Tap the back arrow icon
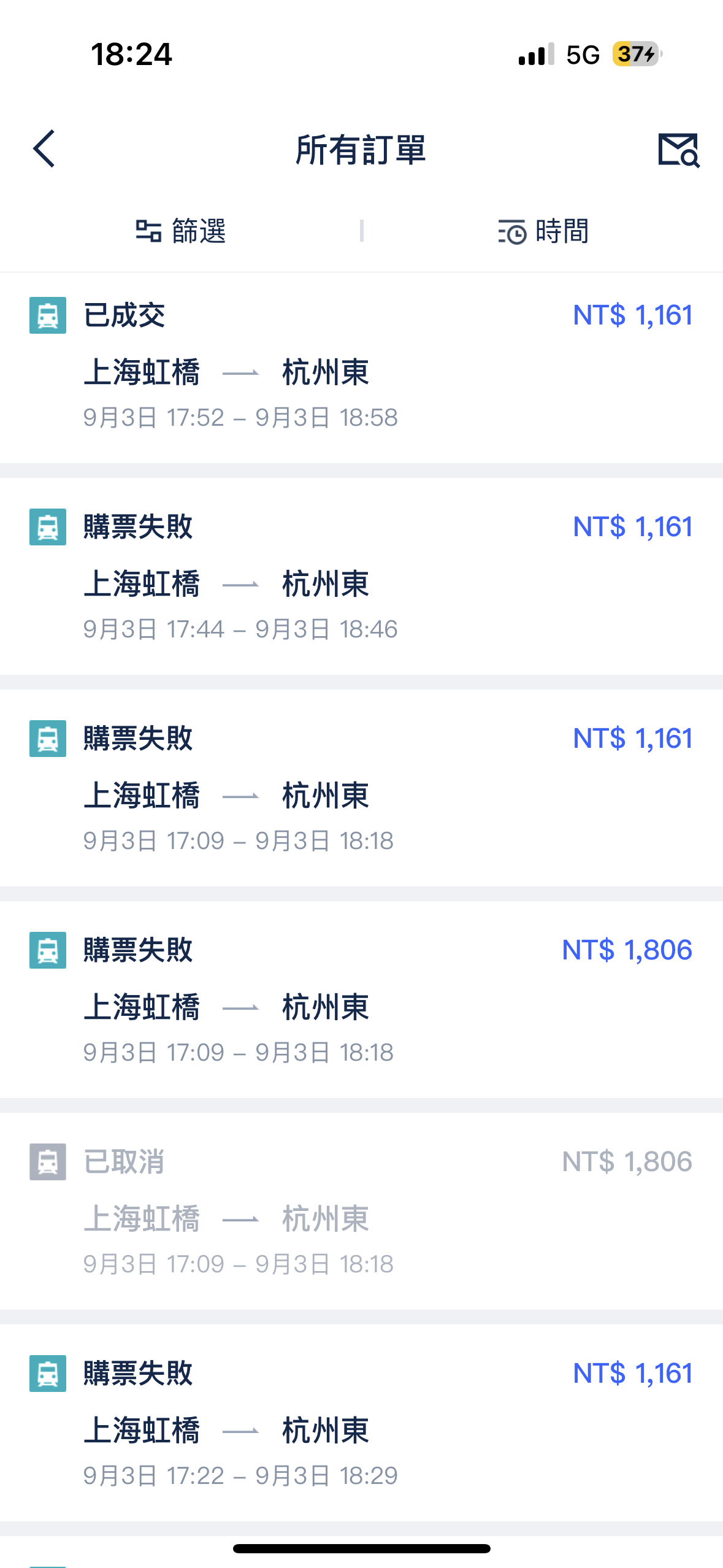723x1568 pixels. [x=44, y=148]
